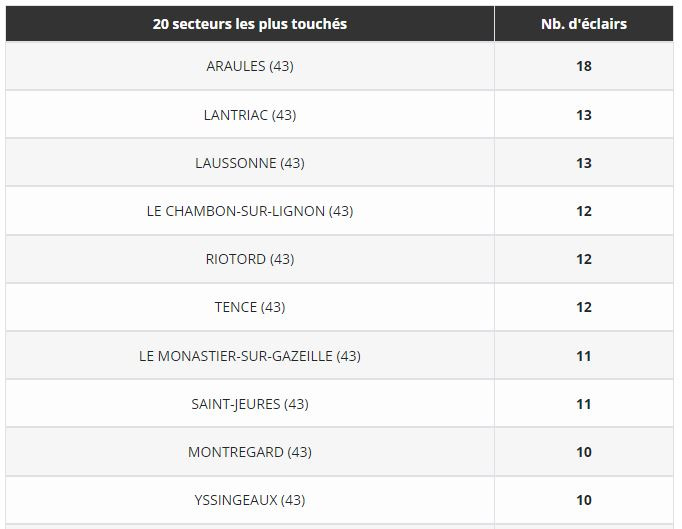Click the '20 secteurs les plus touchés' header
The width and height of the screenshot is (682, 529).
tap(250, 24)
